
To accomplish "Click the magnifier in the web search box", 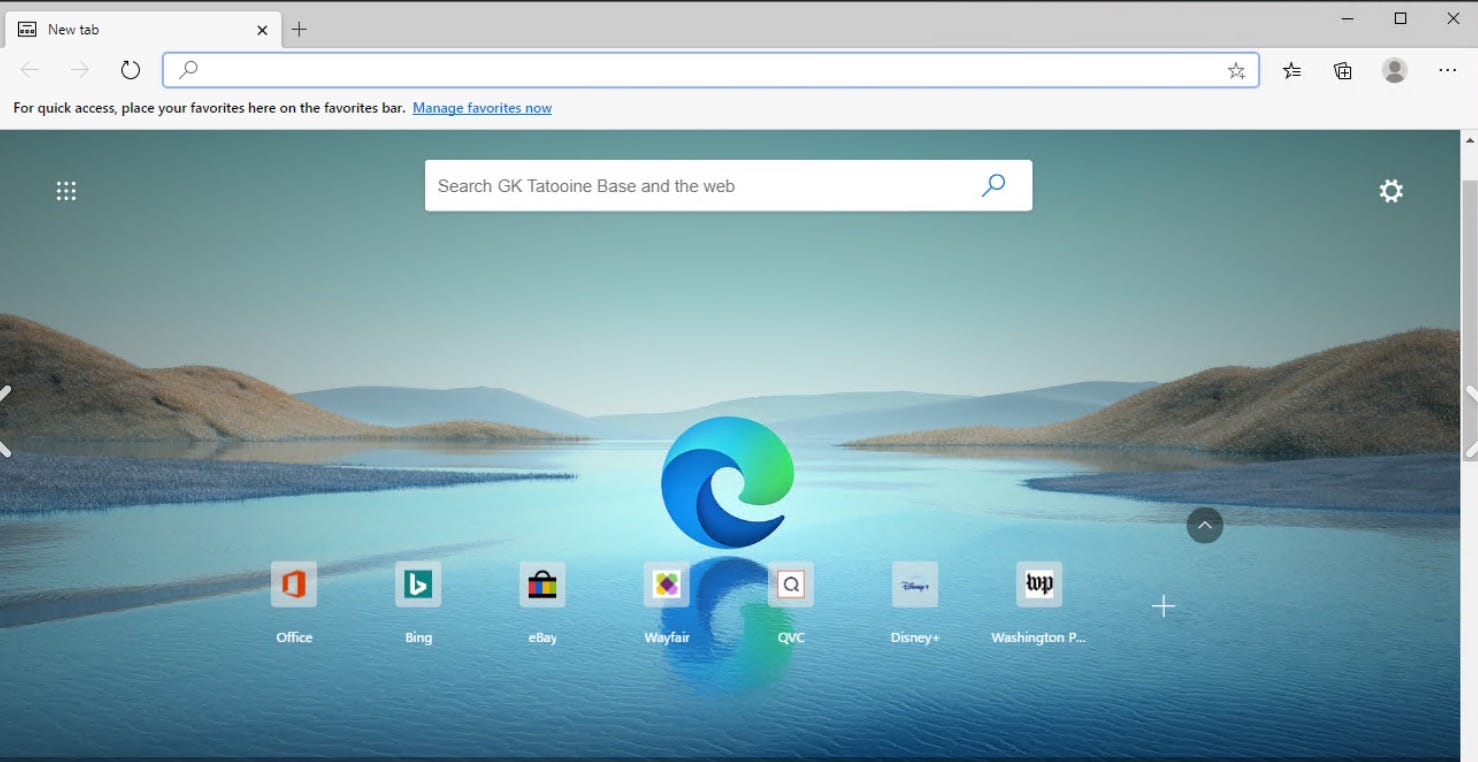I will [x=993, y=185].
